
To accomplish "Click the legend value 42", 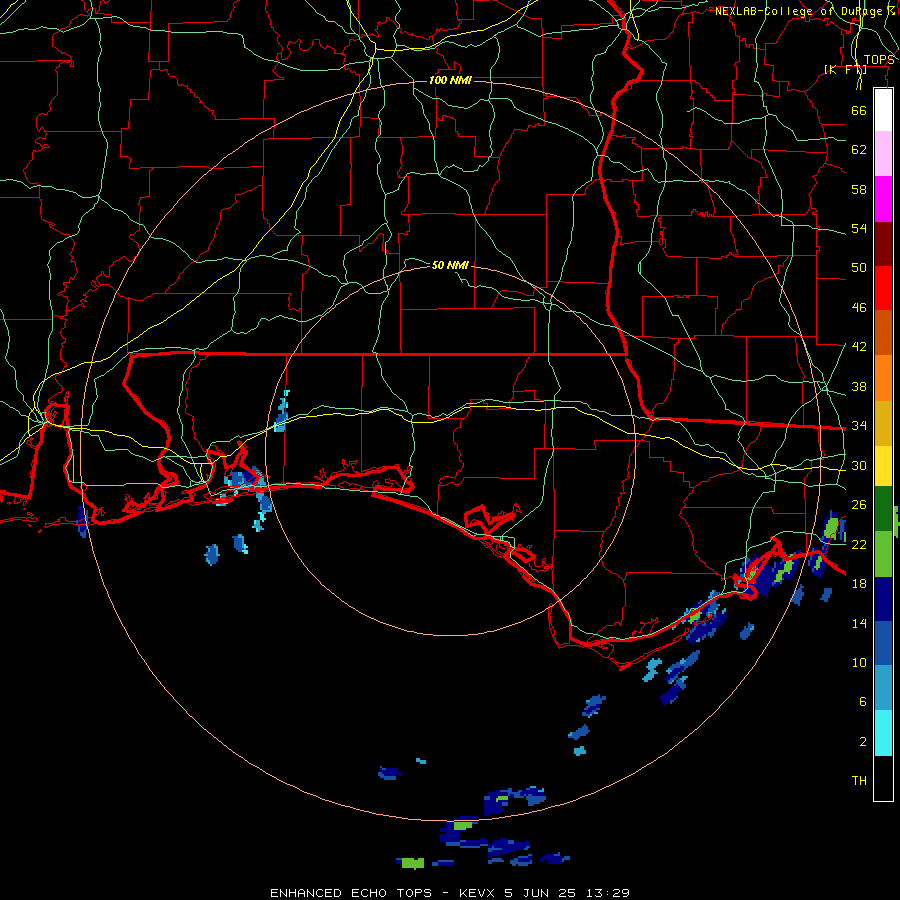I will [859, 346].
